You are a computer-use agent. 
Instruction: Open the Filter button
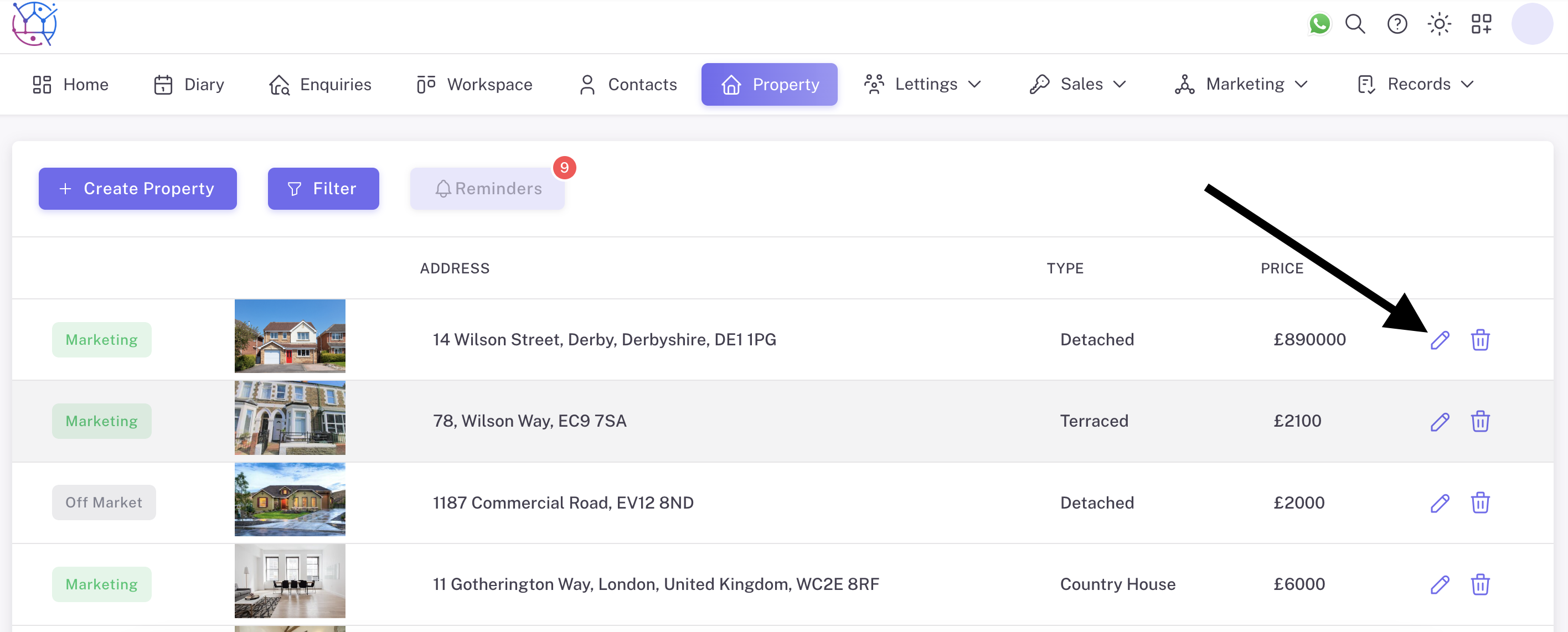click(323, 189)
